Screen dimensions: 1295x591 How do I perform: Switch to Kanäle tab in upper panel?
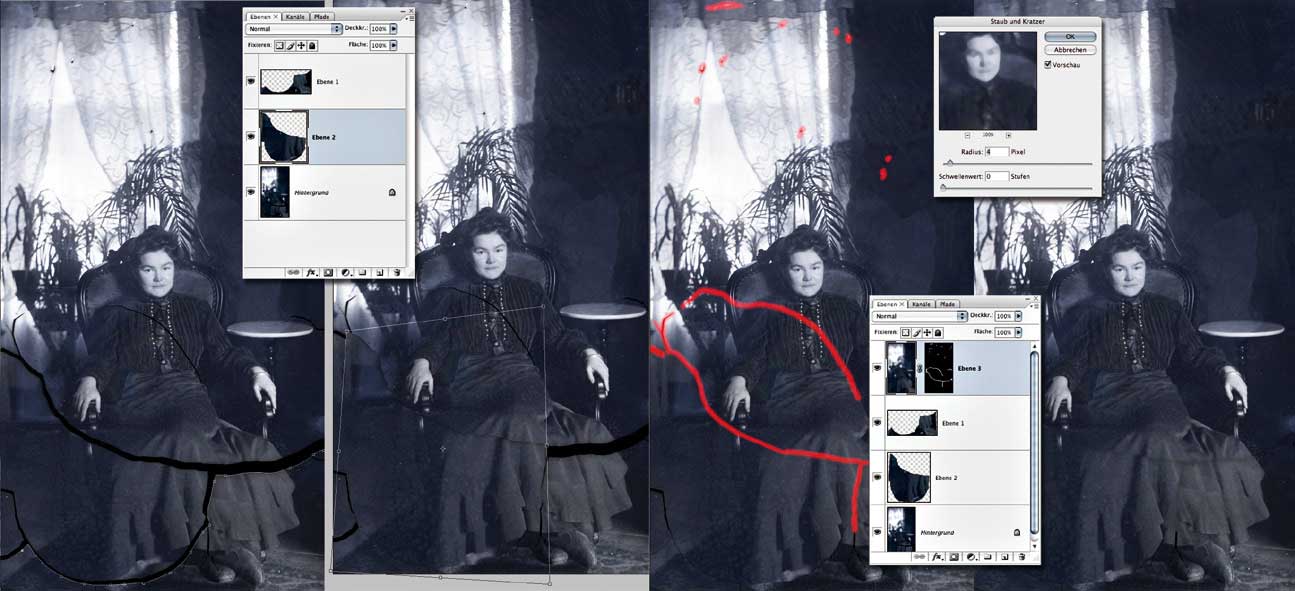[295, 17]
